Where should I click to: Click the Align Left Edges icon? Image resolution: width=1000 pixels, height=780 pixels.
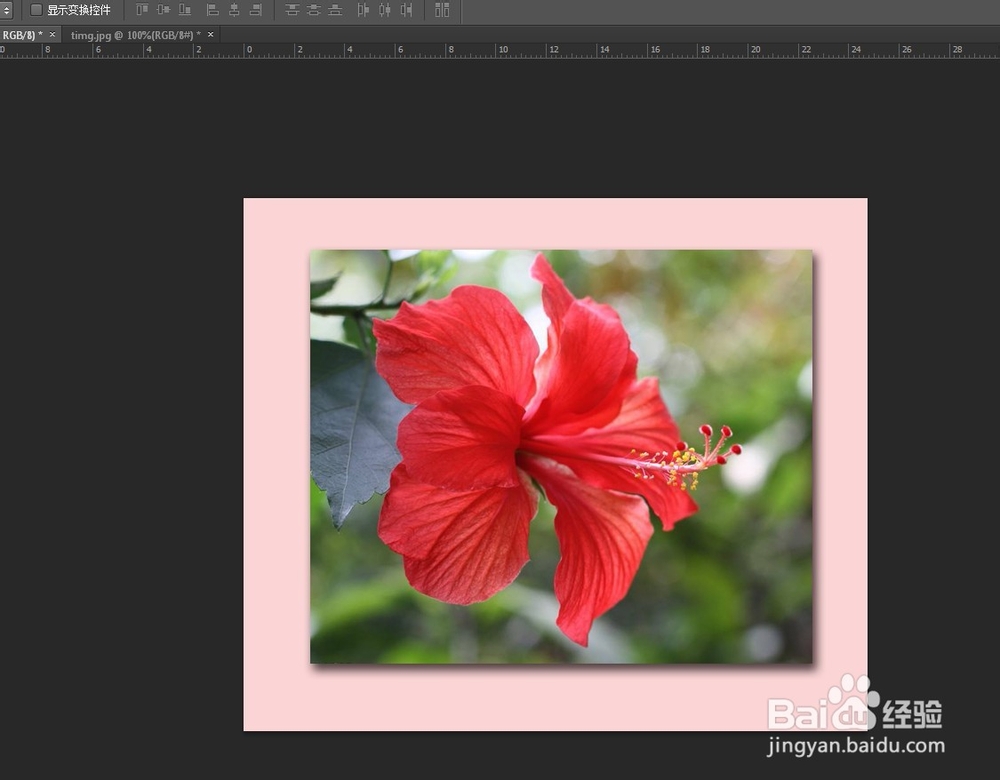213,10
